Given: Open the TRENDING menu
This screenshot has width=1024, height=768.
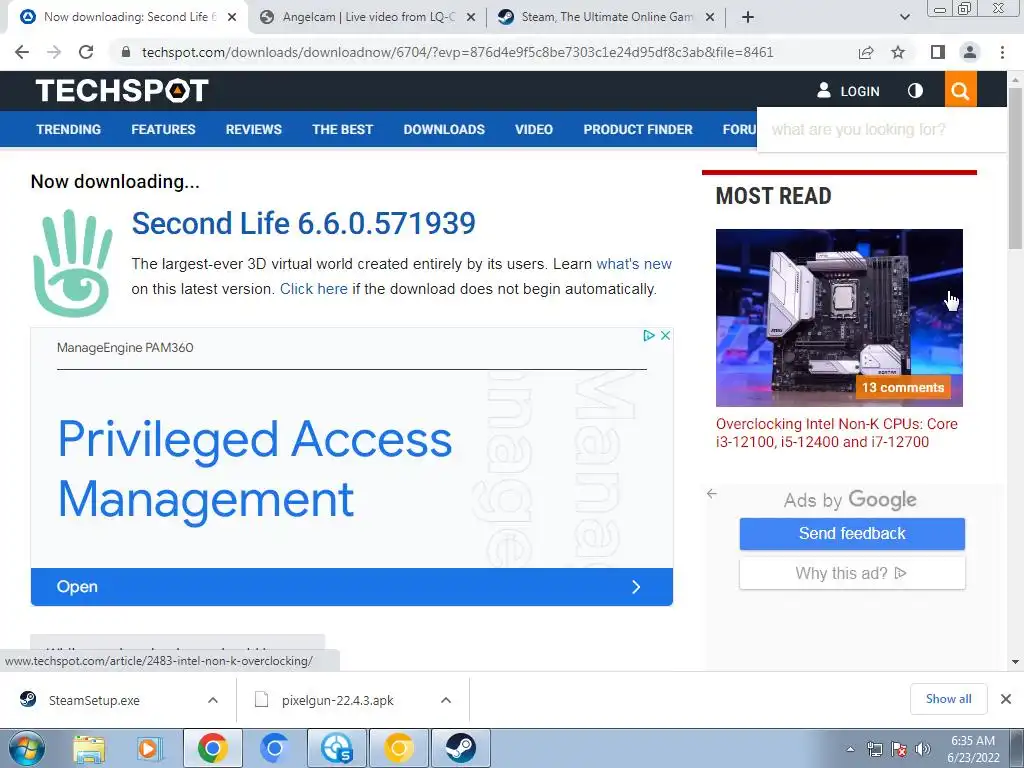Looking at the screenshot, I should click(69, 129).
